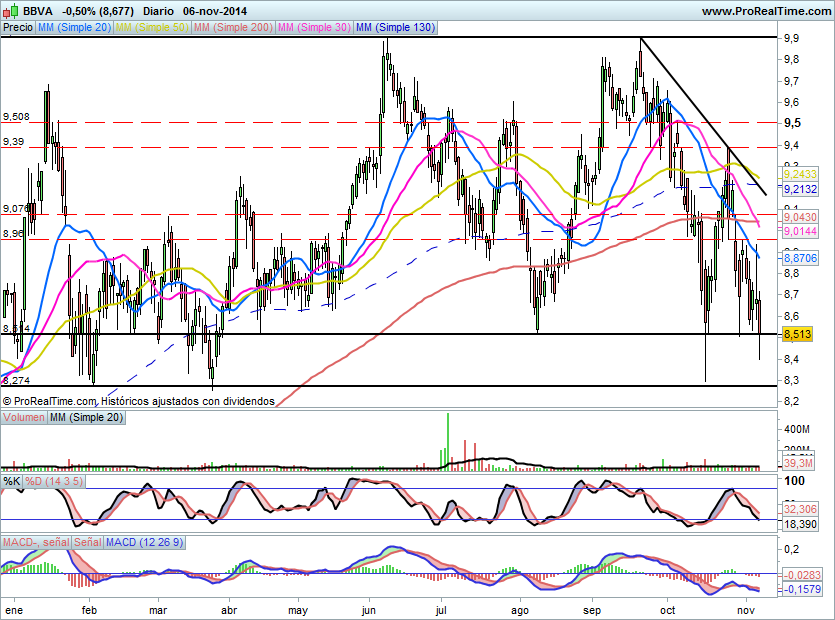Select the red MM (Simple 200) label

233,27
